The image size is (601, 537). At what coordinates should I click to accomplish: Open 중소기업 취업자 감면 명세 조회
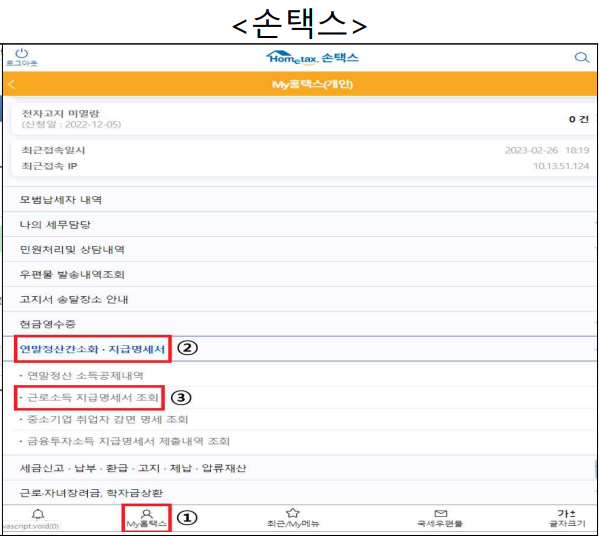coord(107,419)
